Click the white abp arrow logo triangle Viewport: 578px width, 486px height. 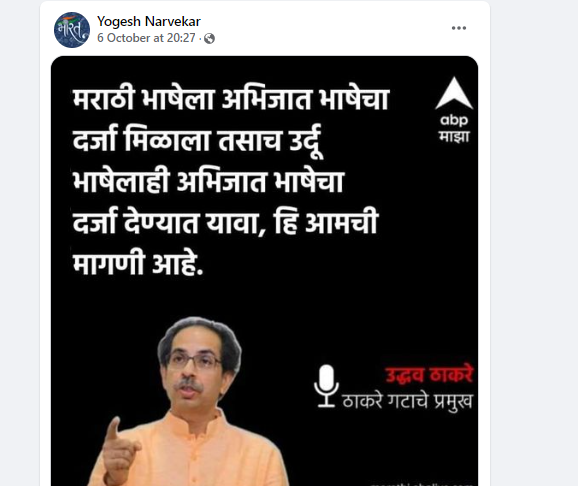coord(454,93)
